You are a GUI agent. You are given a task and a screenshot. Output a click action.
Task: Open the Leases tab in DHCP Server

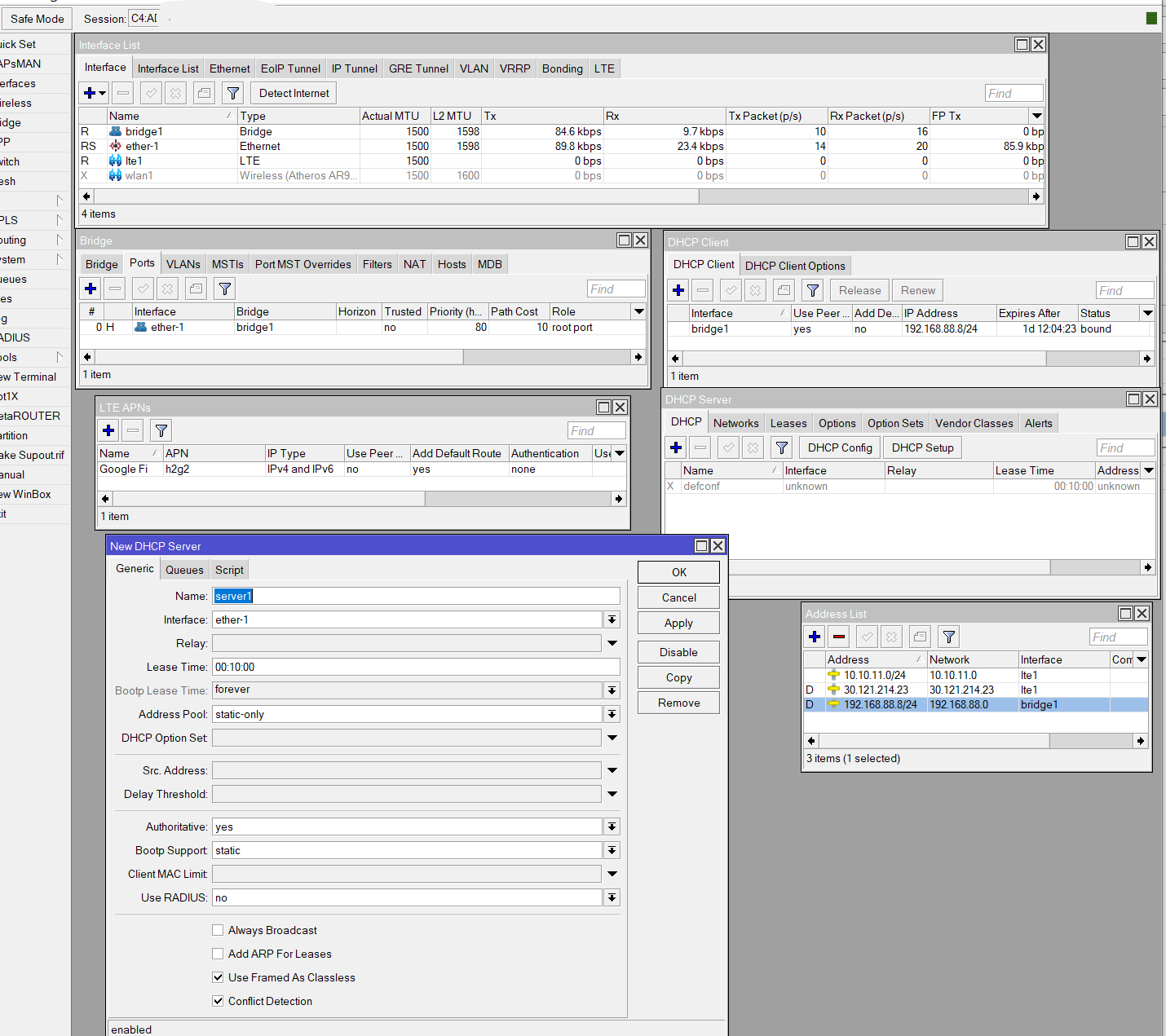[x=788, y=423]
